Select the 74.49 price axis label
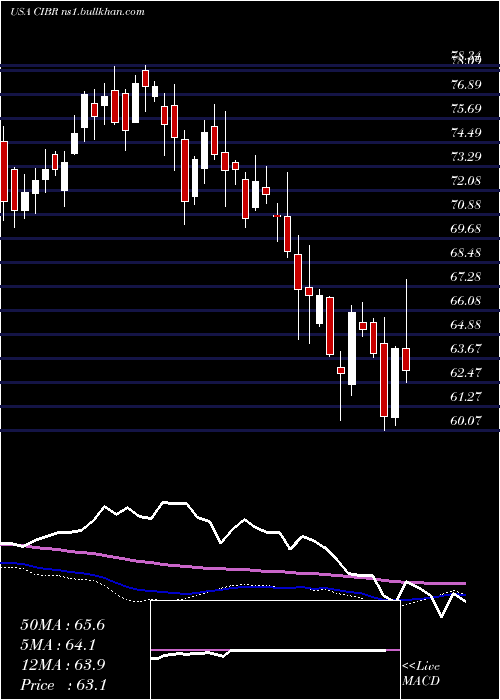 tap(466, 133)
